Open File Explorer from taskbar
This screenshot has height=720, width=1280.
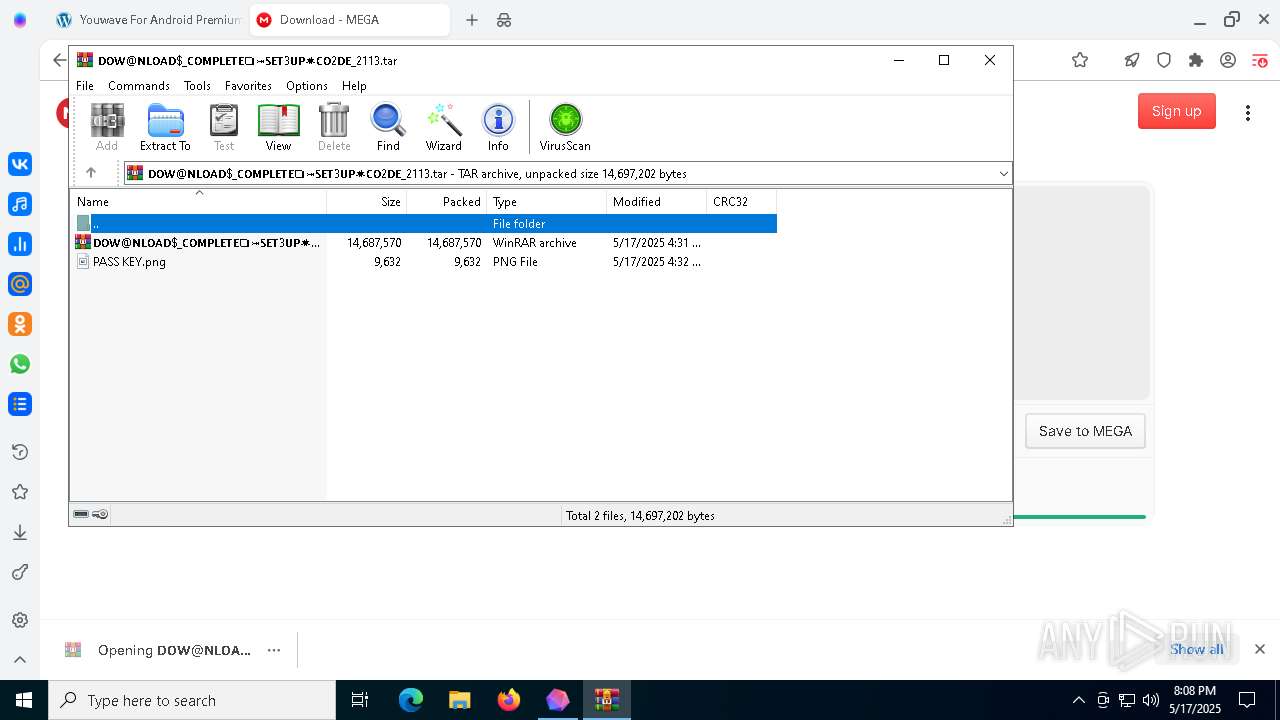(x=460, y=700)
